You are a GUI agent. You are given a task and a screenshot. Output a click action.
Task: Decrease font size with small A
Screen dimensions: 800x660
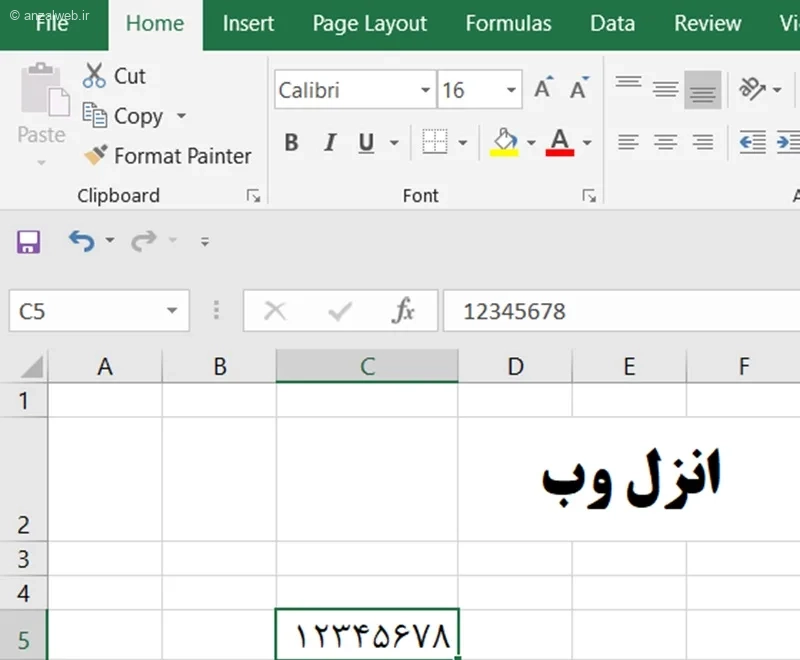(x=579, y=89)
